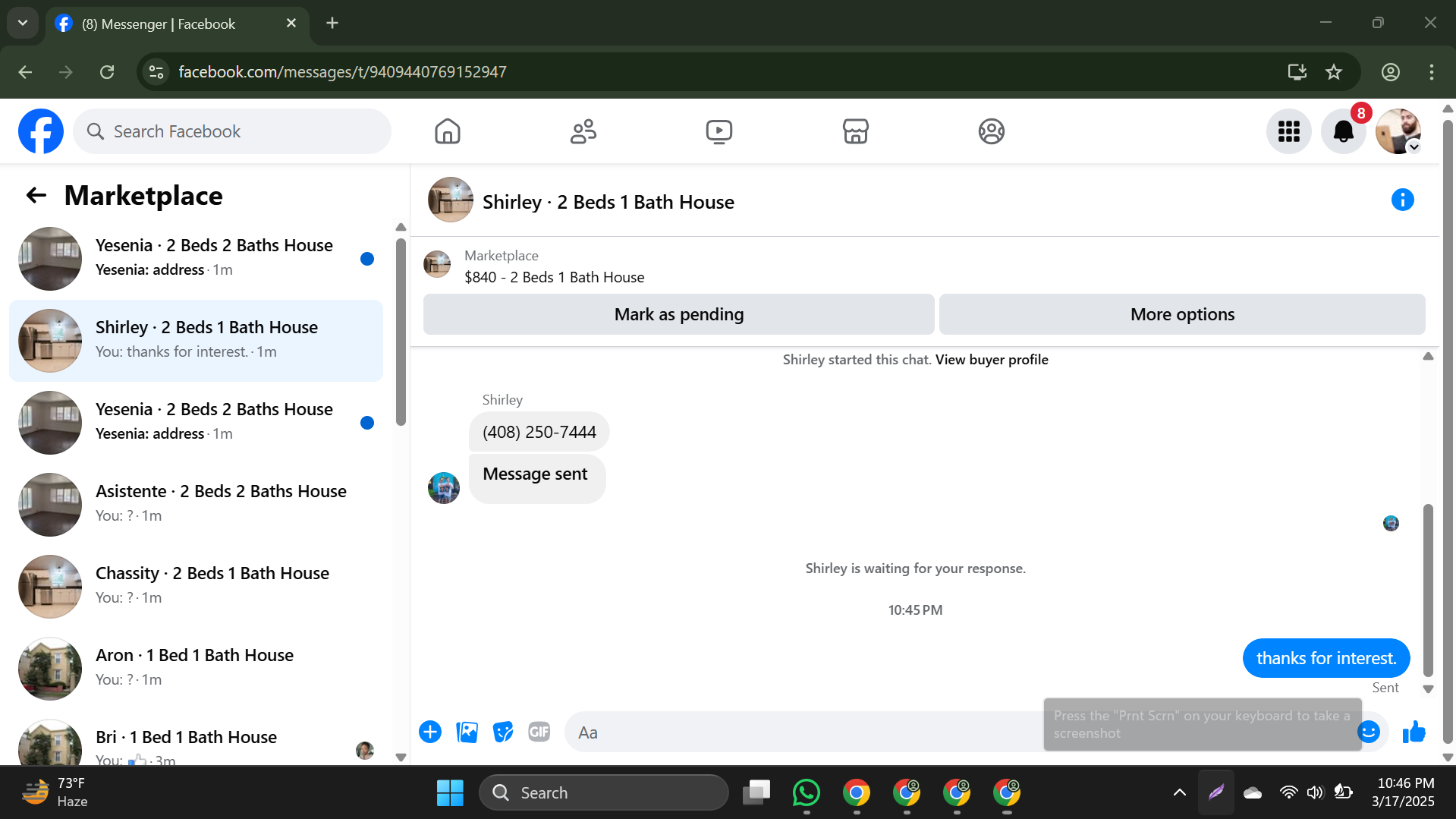Click the Marketplace listing thumbnail beside $840

437,264
